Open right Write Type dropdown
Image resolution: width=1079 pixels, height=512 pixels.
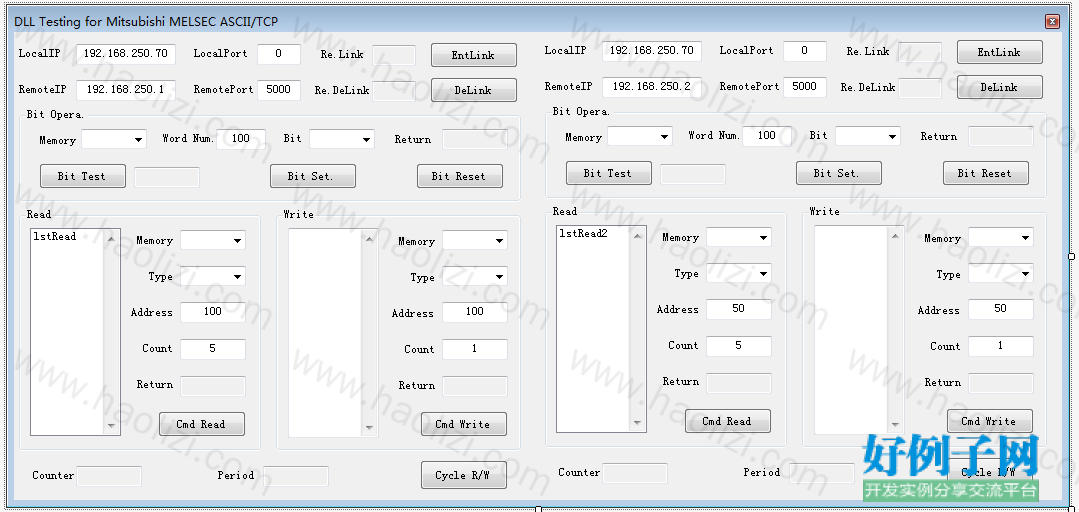(x=1001, y=274)
